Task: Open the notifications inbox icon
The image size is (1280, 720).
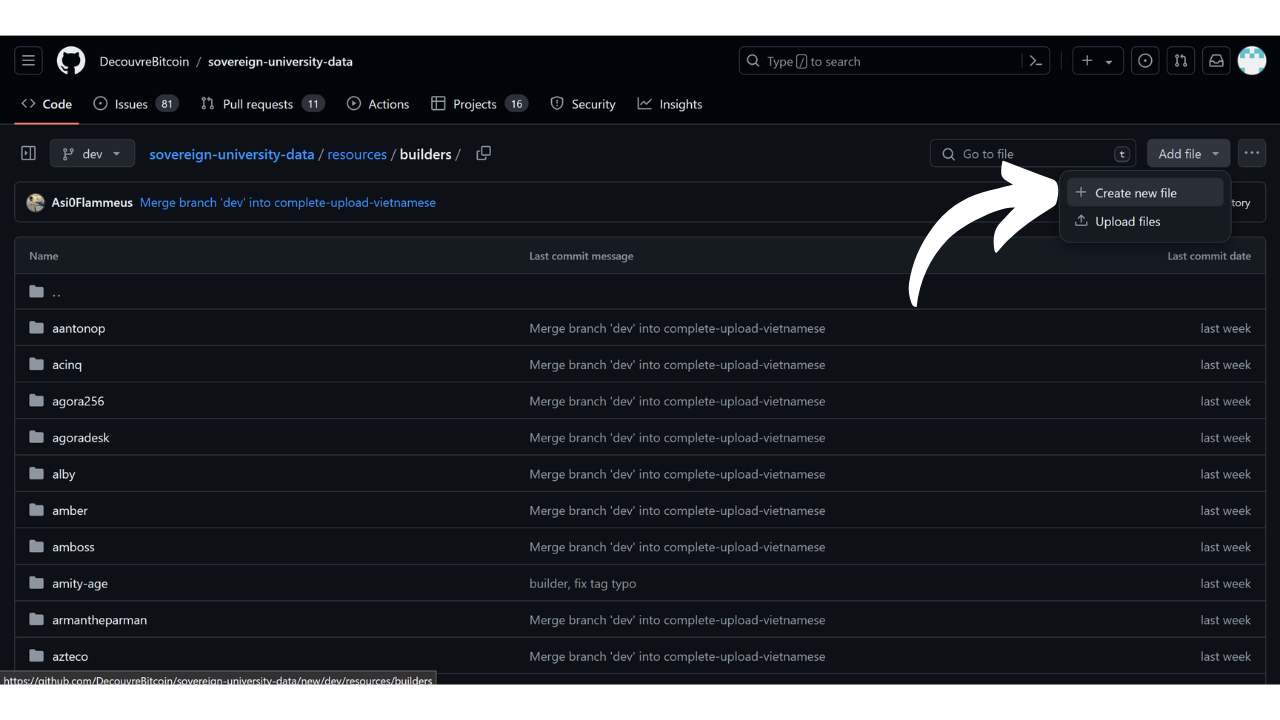Action: (1216, 61)
